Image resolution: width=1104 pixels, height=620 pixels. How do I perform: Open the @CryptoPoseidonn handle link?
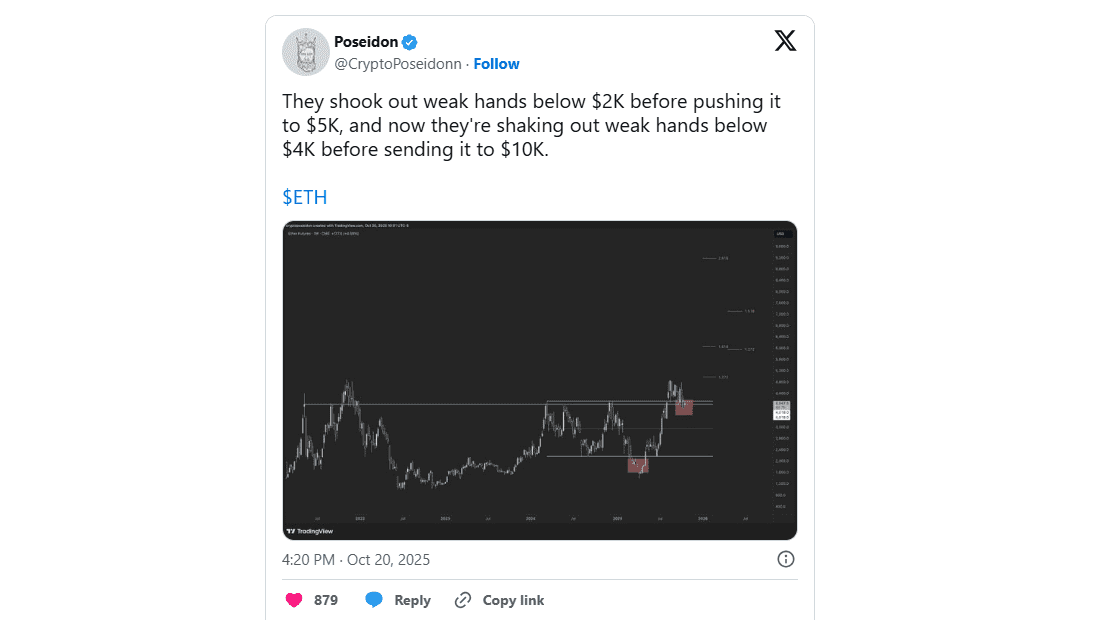[x=398, y=64]
